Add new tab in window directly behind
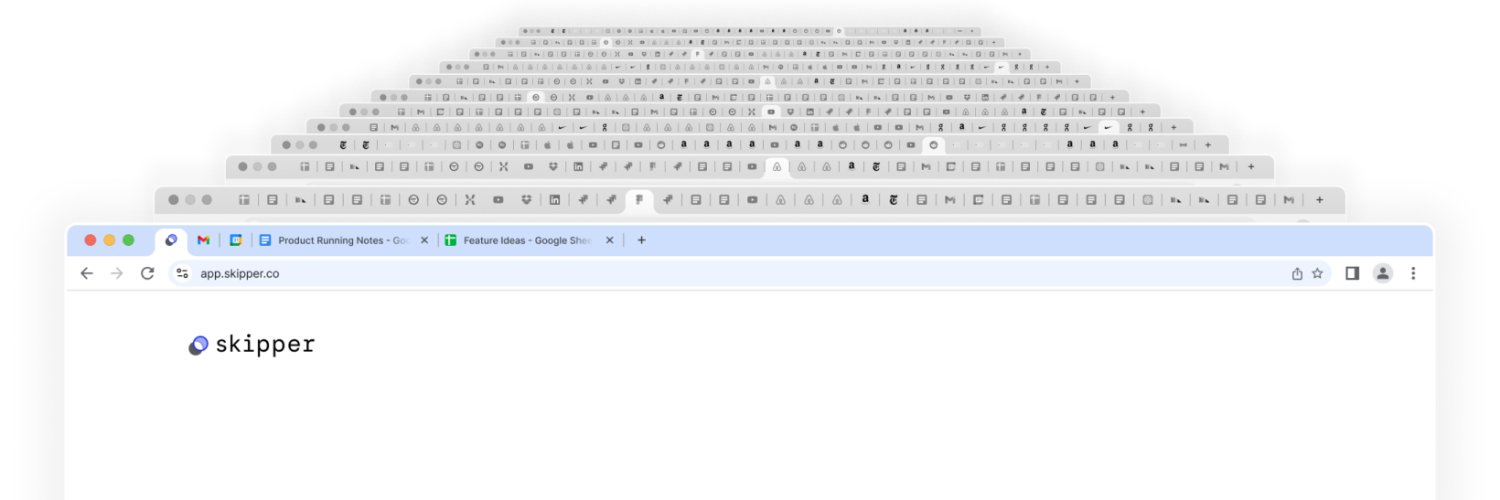Image resolution: width=1500 pixels, height=500 pixels. 1319,200
